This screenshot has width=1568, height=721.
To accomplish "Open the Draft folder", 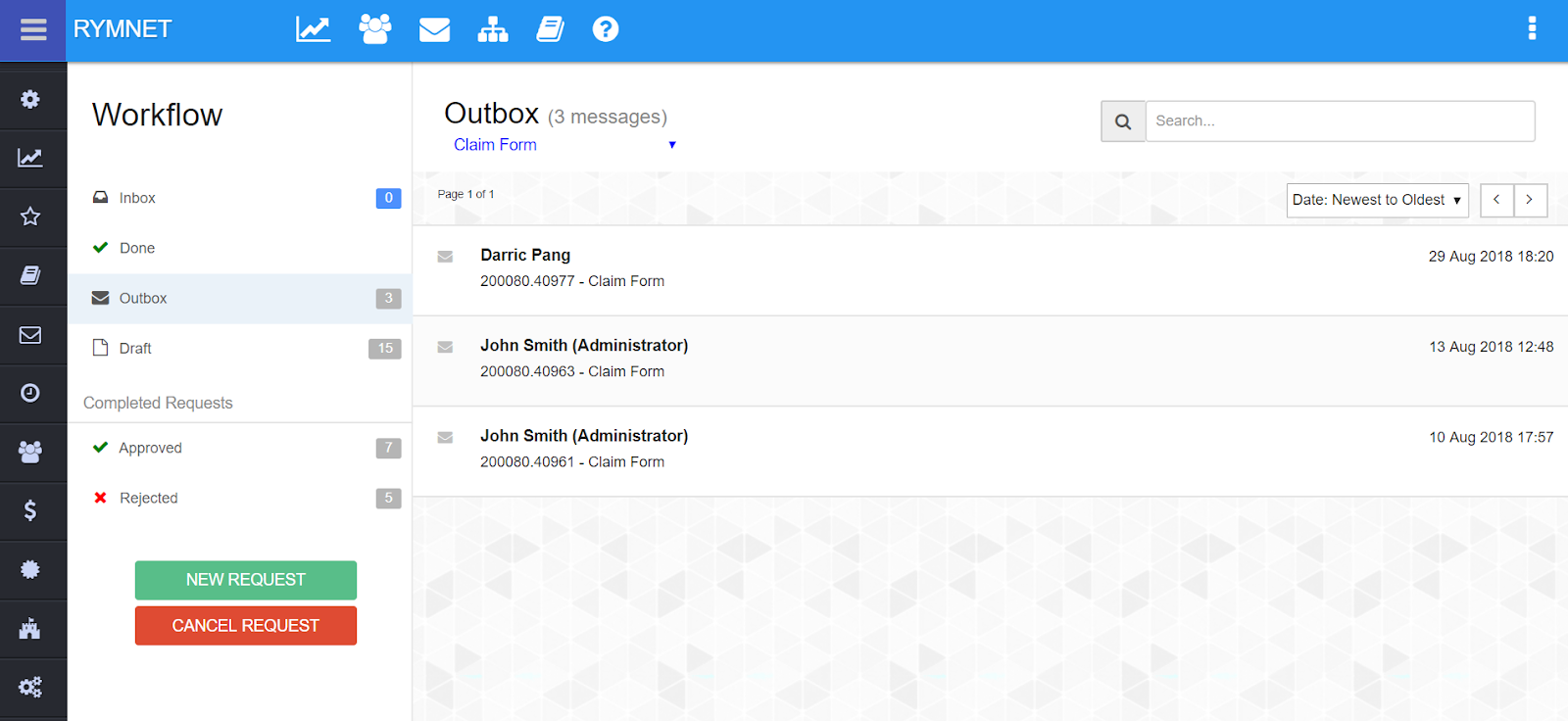I will 135,349.
